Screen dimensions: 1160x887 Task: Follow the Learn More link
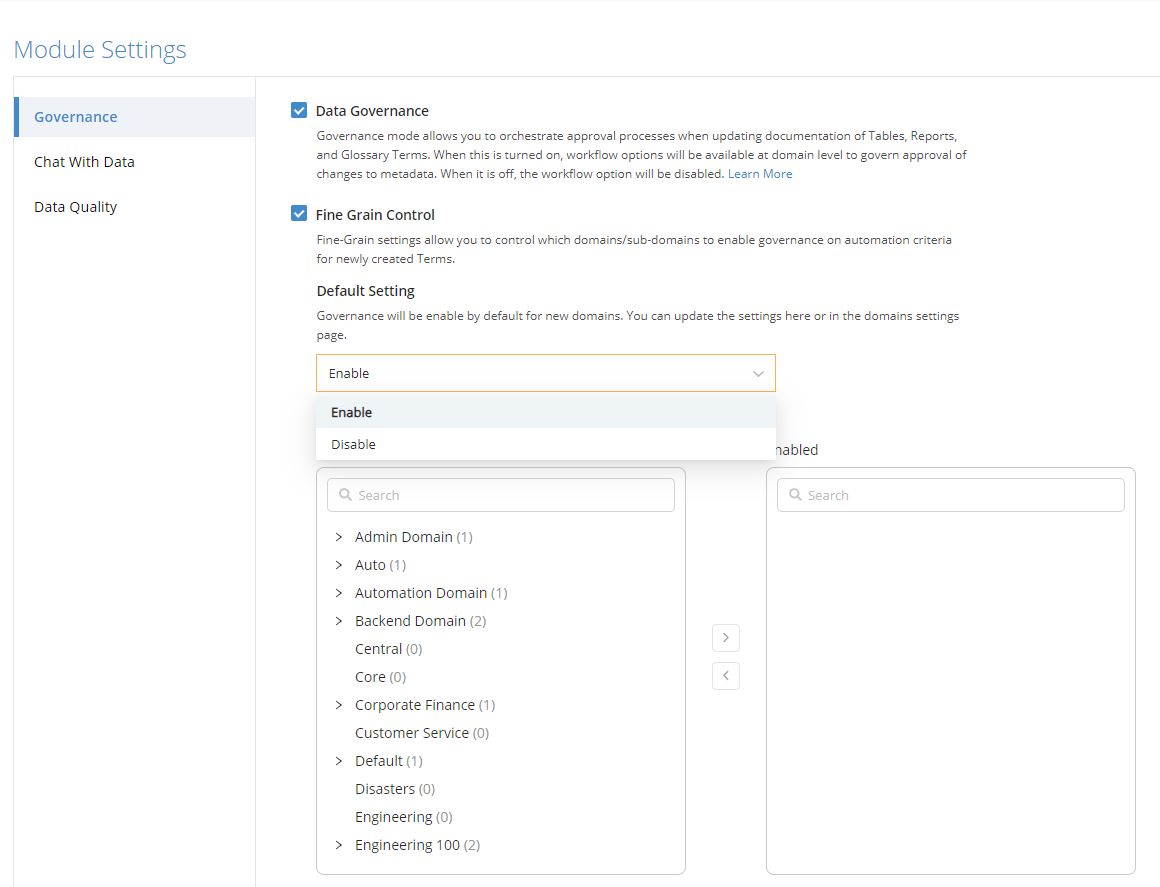760,174
